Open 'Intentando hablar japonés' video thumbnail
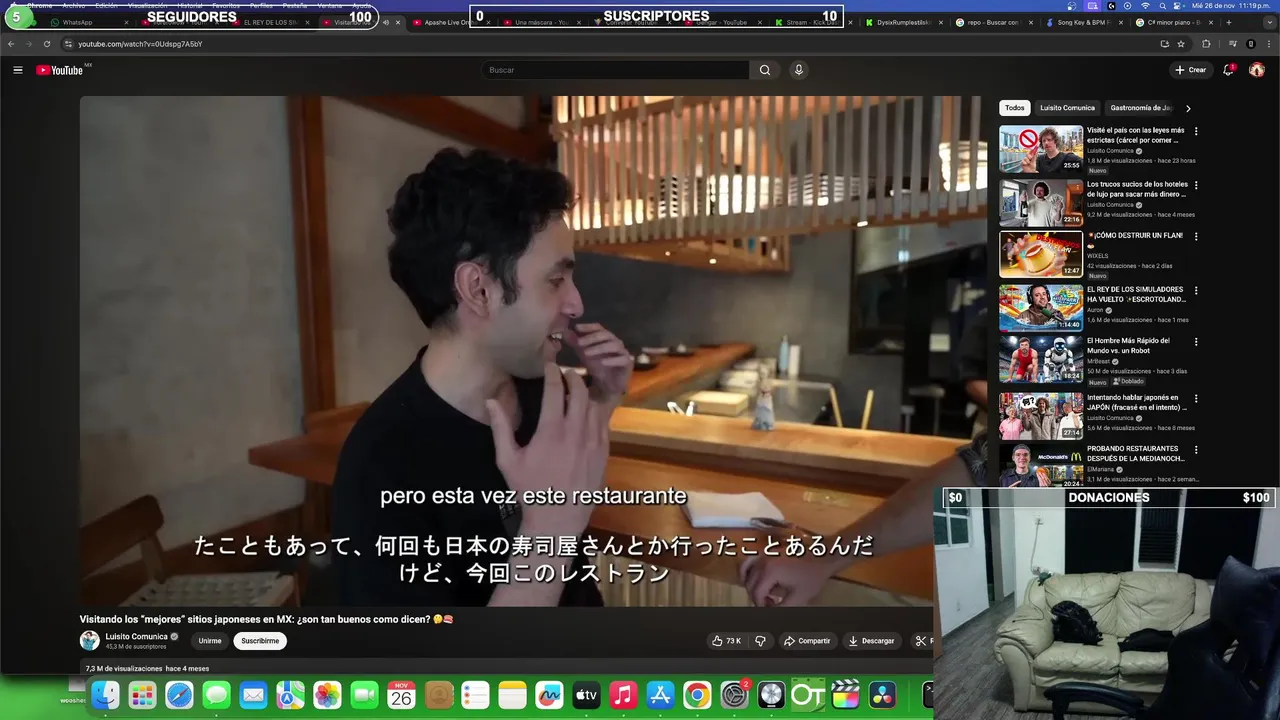The image size is (1280, 720). (x=1041, y=415)
